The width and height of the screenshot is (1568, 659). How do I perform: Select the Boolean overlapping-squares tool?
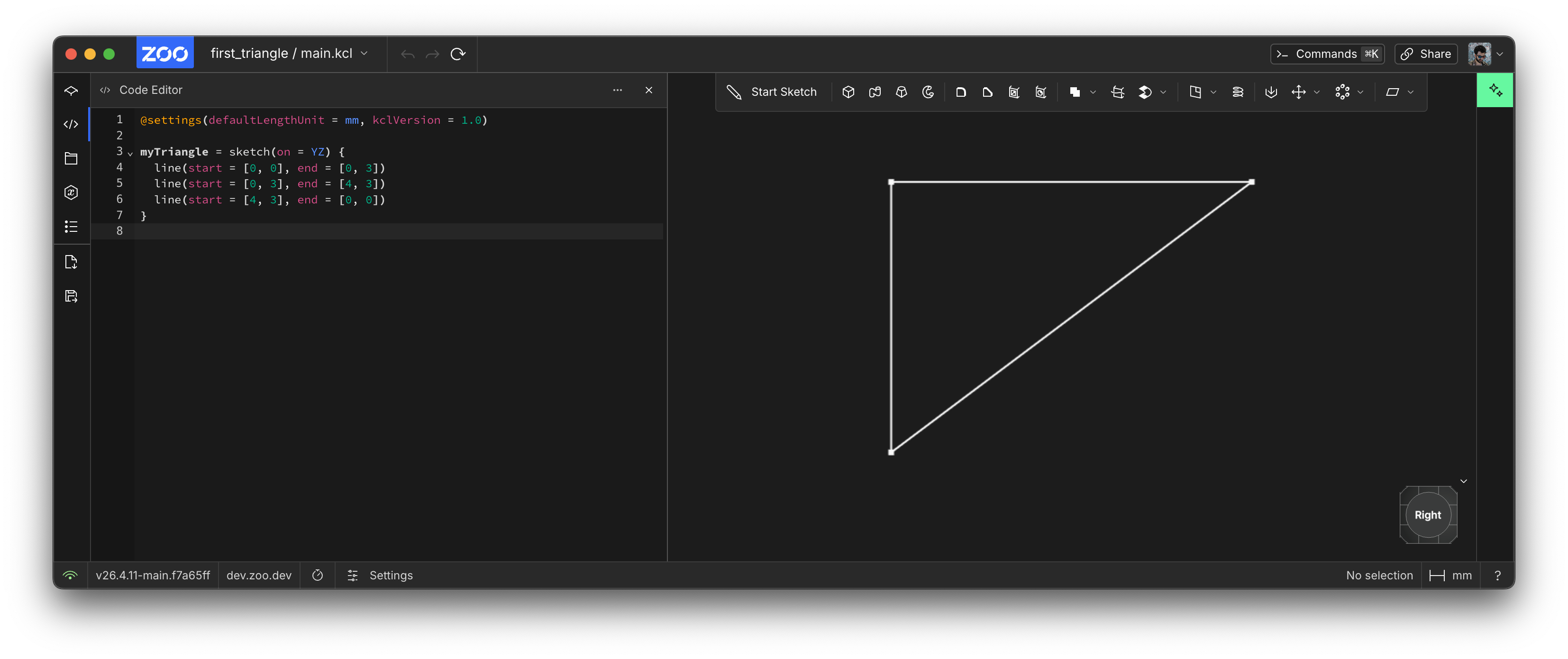[x=1075, y=92]
